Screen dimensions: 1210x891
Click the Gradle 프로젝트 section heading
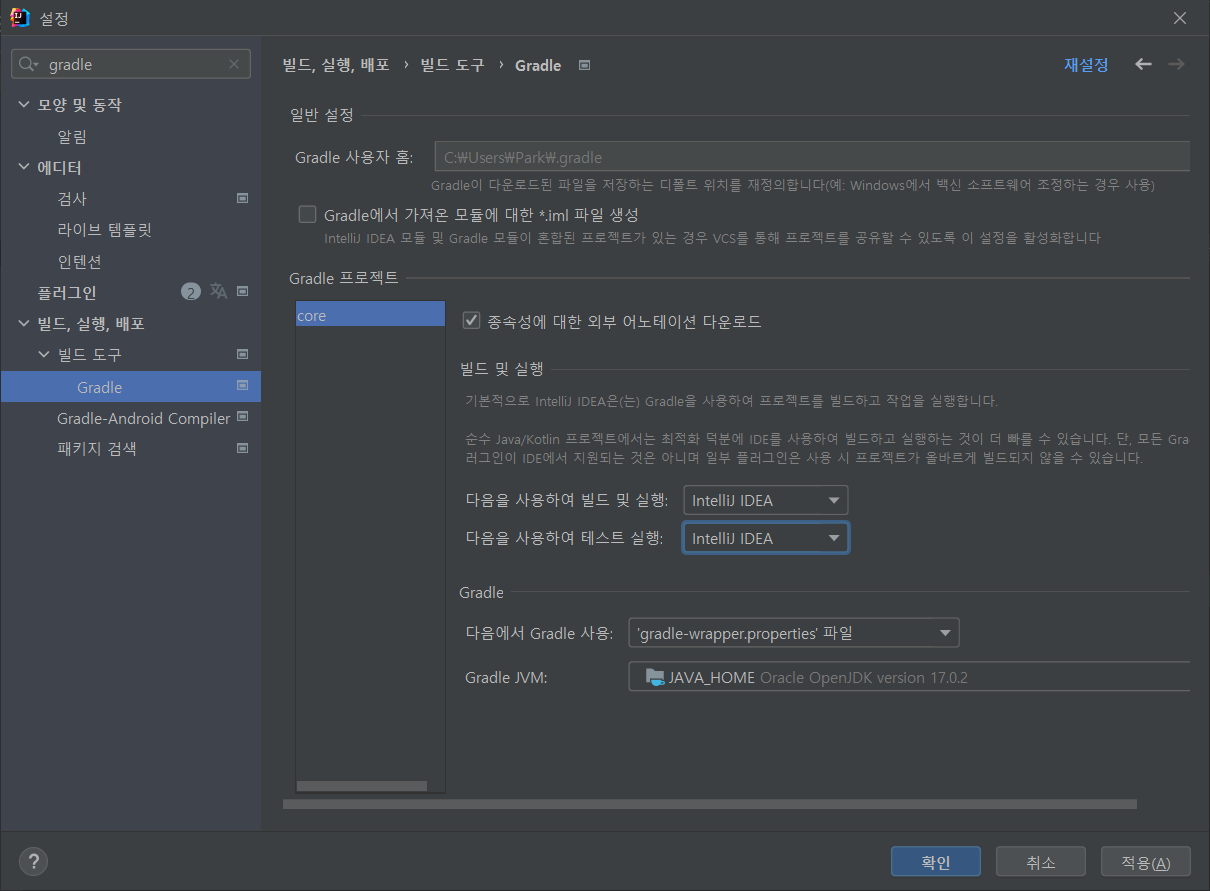(x=344, y=277)
